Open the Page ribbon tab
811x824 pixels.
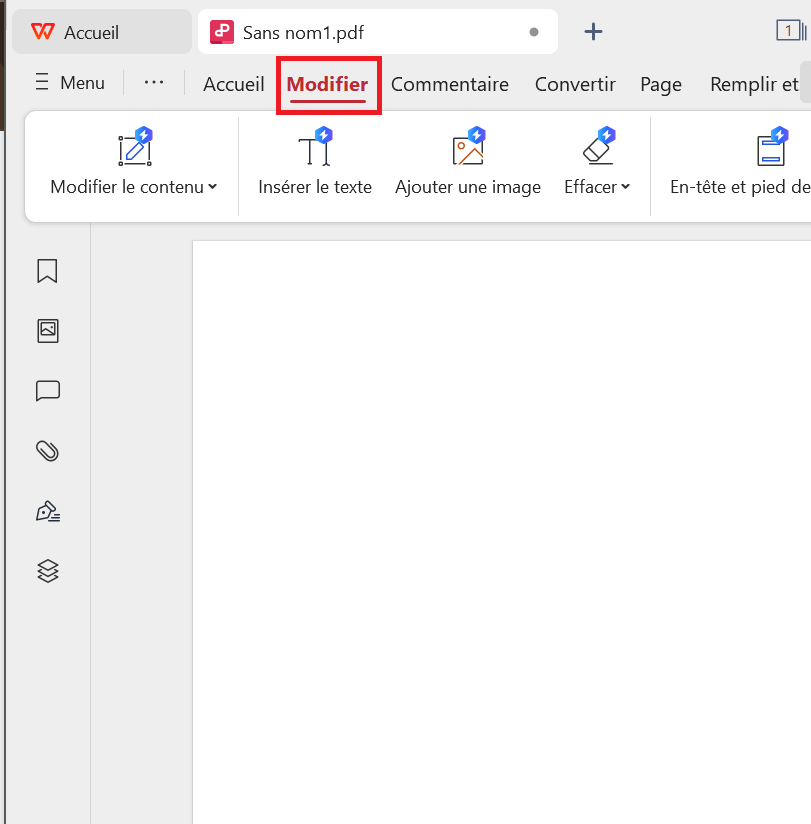[661, 84]
